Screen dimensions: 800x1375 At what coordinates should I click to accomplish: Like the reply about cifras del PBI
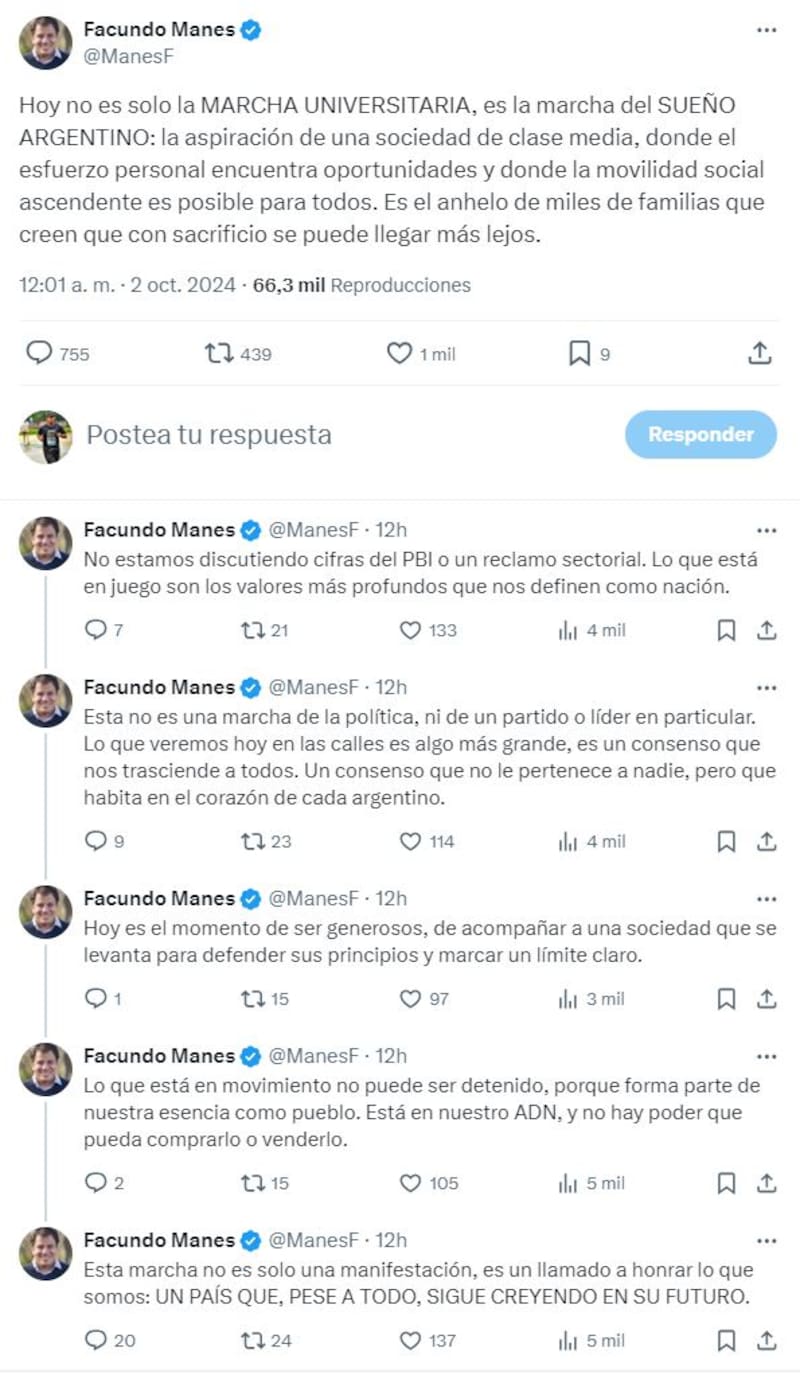click(410, 630)
